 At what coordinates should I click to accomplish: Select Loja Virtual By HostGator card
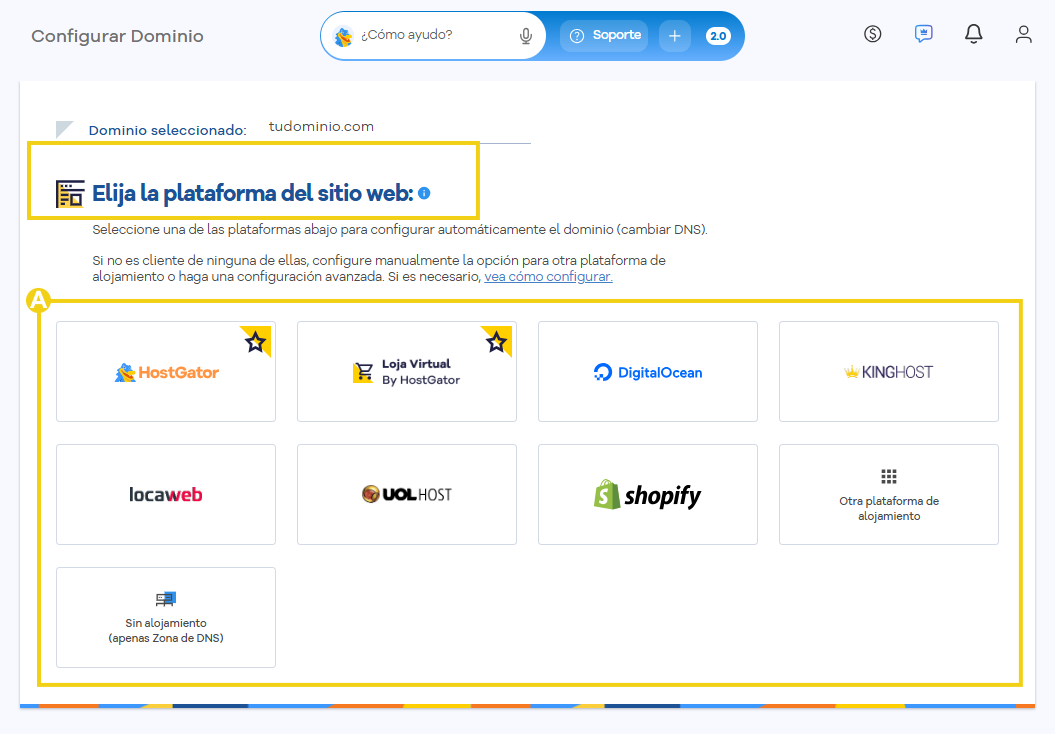407,371
